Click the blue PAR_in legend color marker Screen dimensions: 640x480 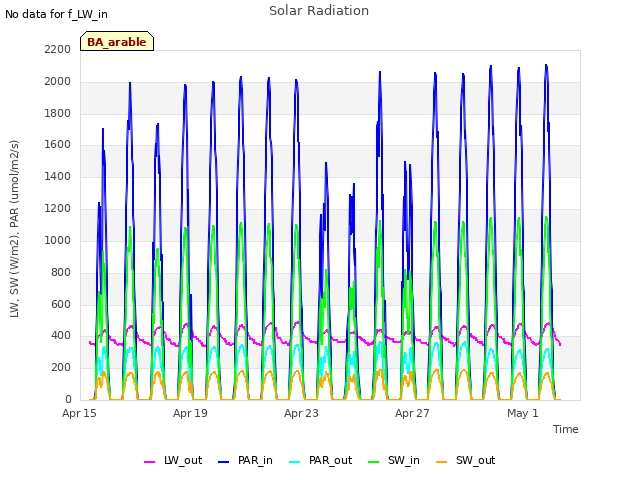pyautogui.click(x=224, y=462)
